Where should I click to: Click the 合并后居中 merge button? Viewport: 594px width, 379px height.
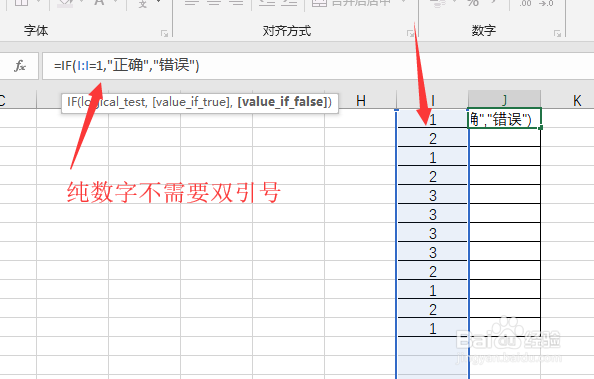coord(352,3)
